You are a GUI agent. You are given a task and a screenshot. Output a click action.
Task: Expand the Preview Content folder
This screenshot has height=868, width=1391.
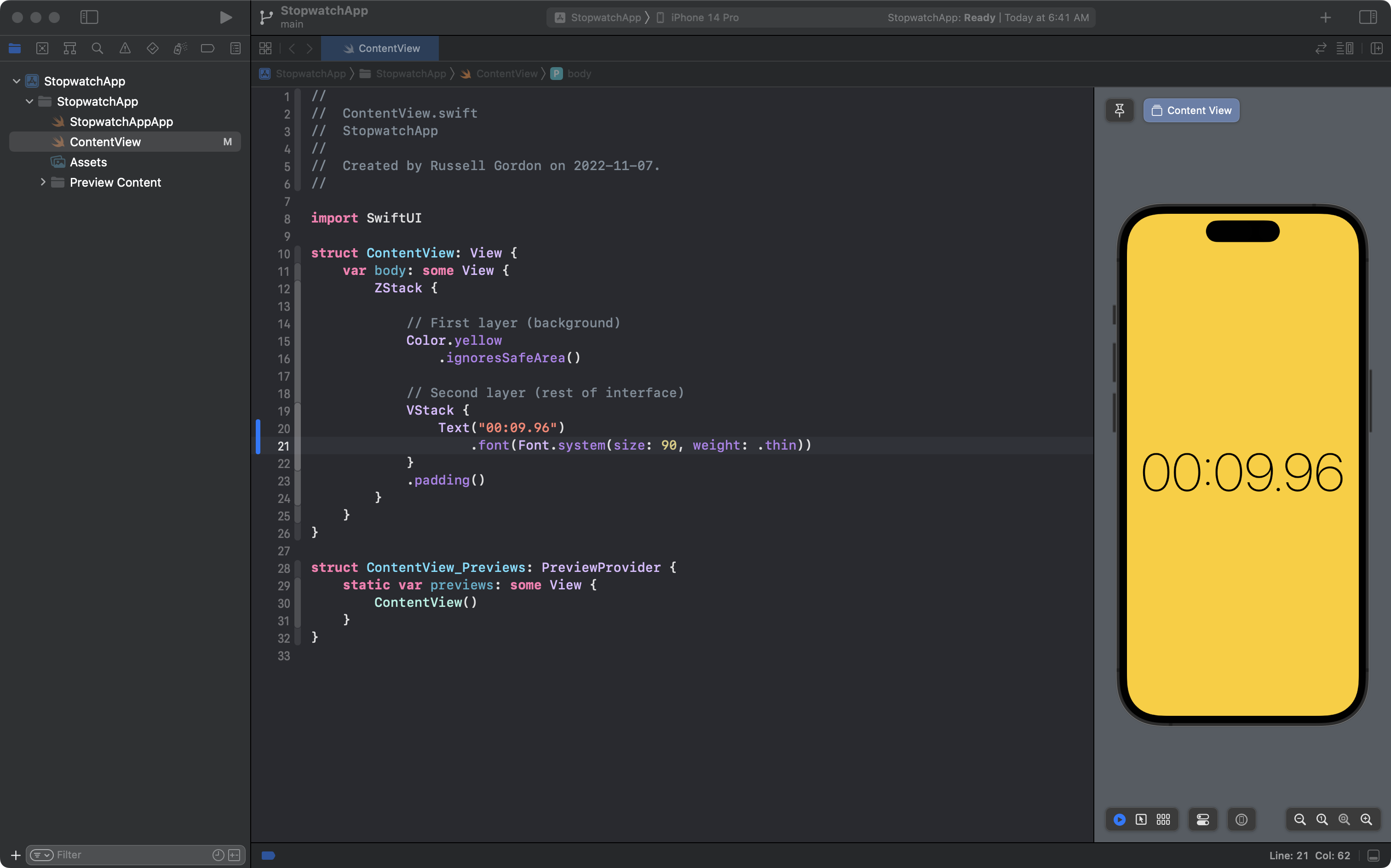pos(42,182)
